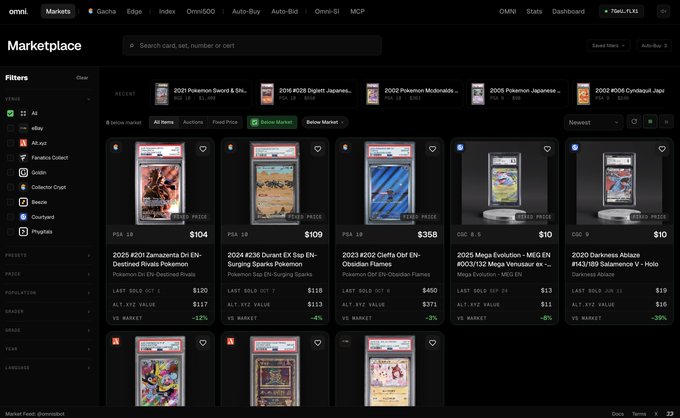Expand the Price filter section
The height and width of the screenshot is (418, 680).
pyautogui.click(x=48, y=274)
